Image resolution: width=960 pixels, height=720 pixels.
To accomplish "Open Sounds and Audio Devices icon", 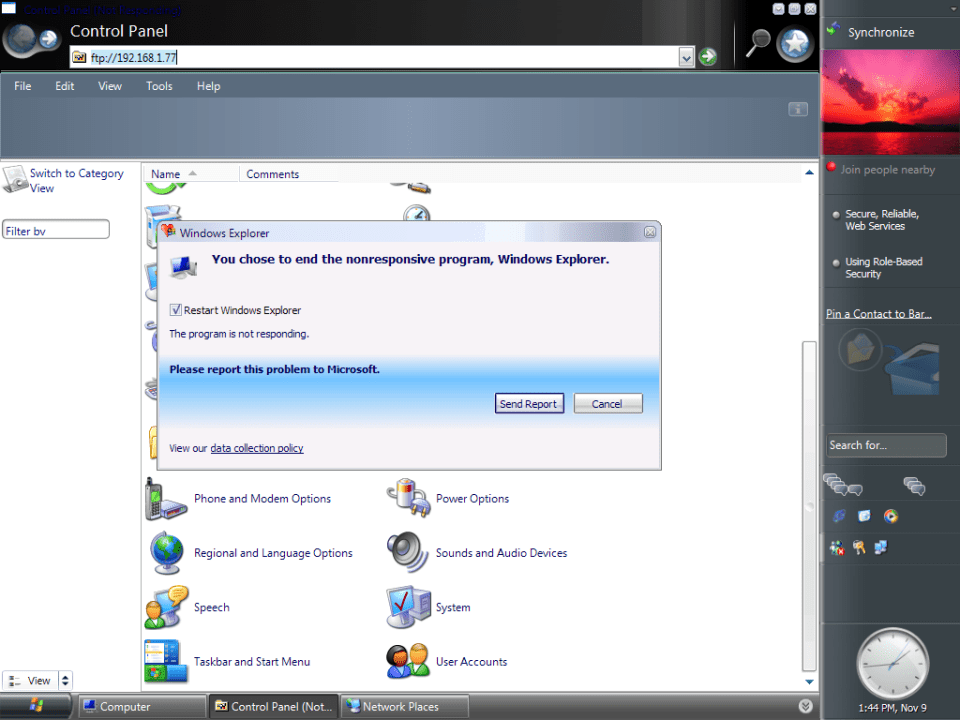I will (408, 553).
